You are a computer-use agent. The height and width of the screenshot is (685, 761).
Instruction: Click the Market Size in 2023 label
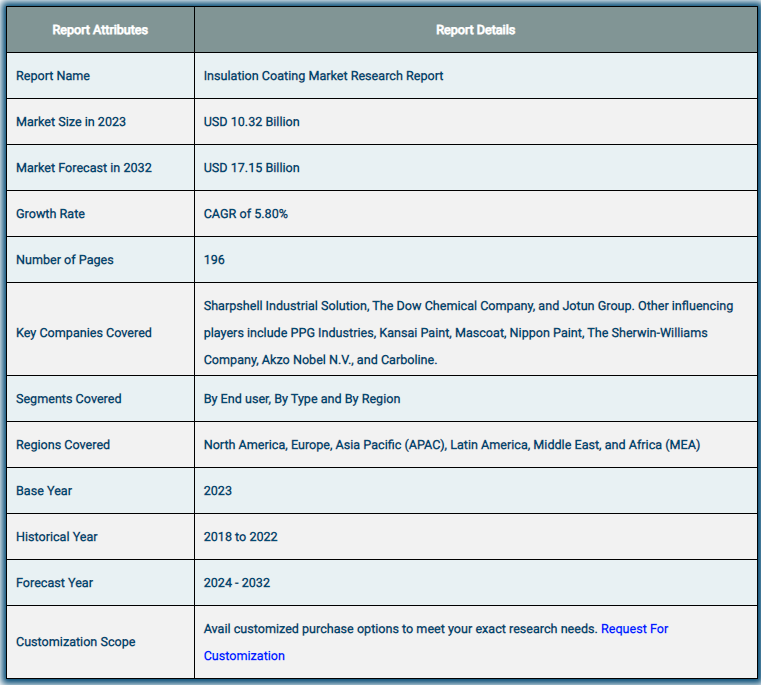[71, 122]
